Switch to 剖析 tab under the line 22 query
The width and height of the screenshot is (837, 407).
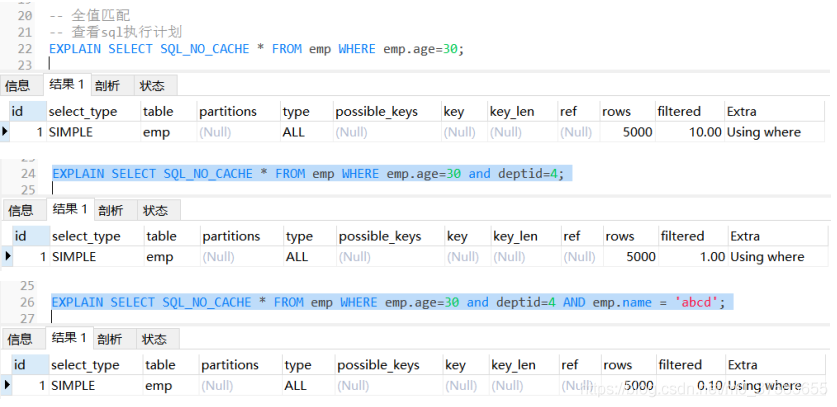[x=107, y=86]
